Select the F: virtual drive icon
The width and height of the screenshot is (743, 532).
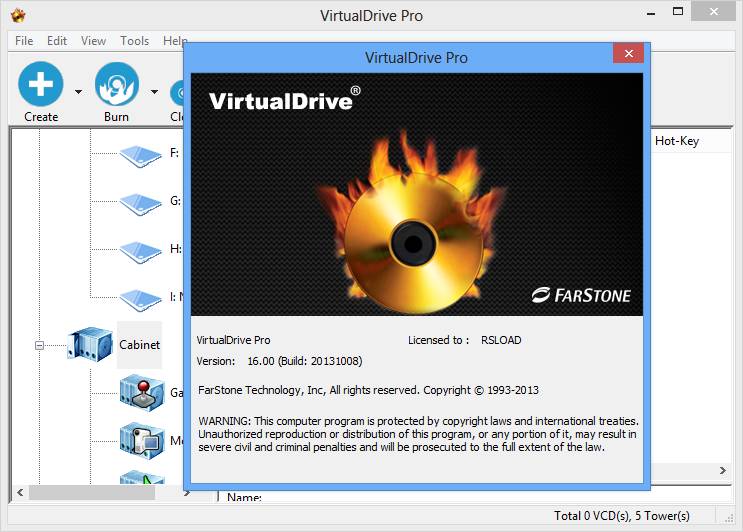tap(140, 156)
